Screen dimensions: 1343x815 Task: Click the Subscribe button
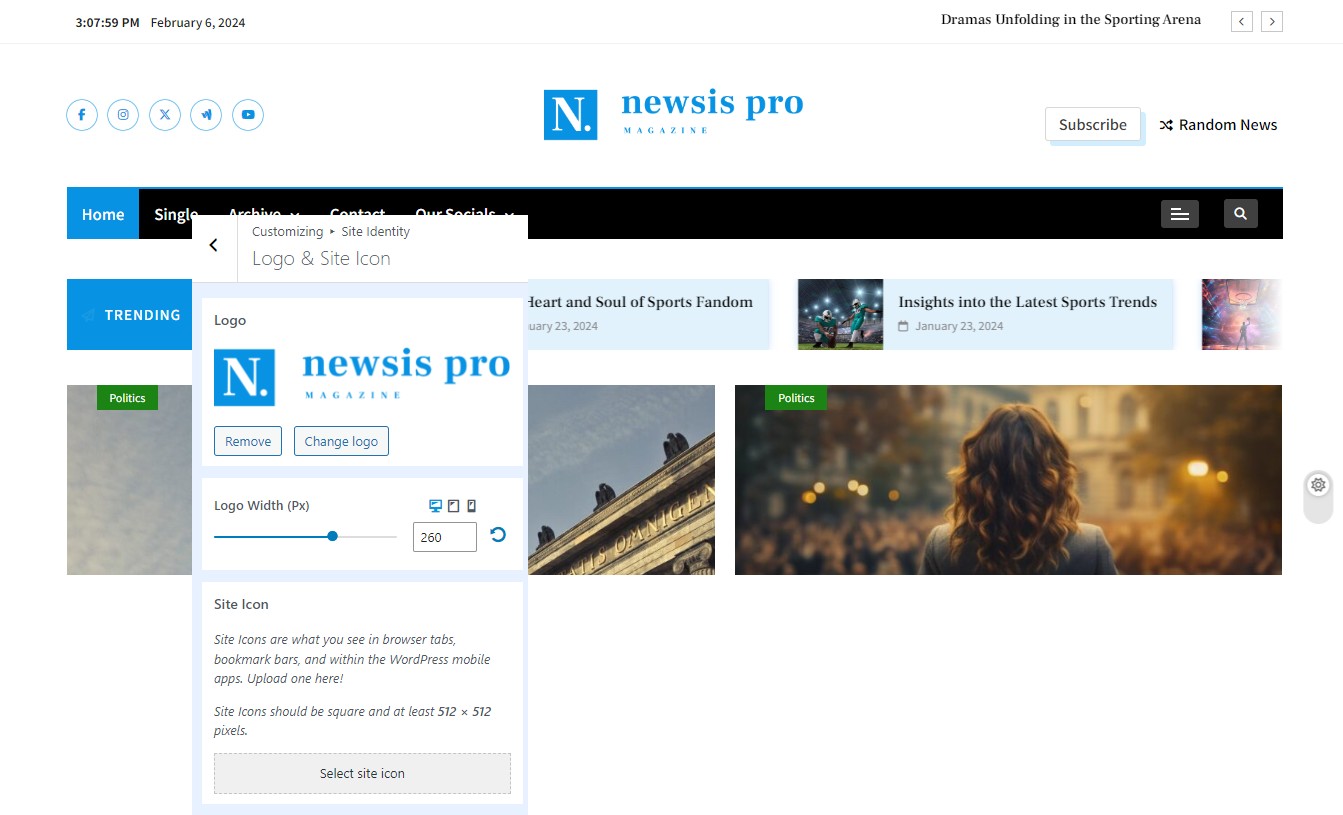[1092, 125]
